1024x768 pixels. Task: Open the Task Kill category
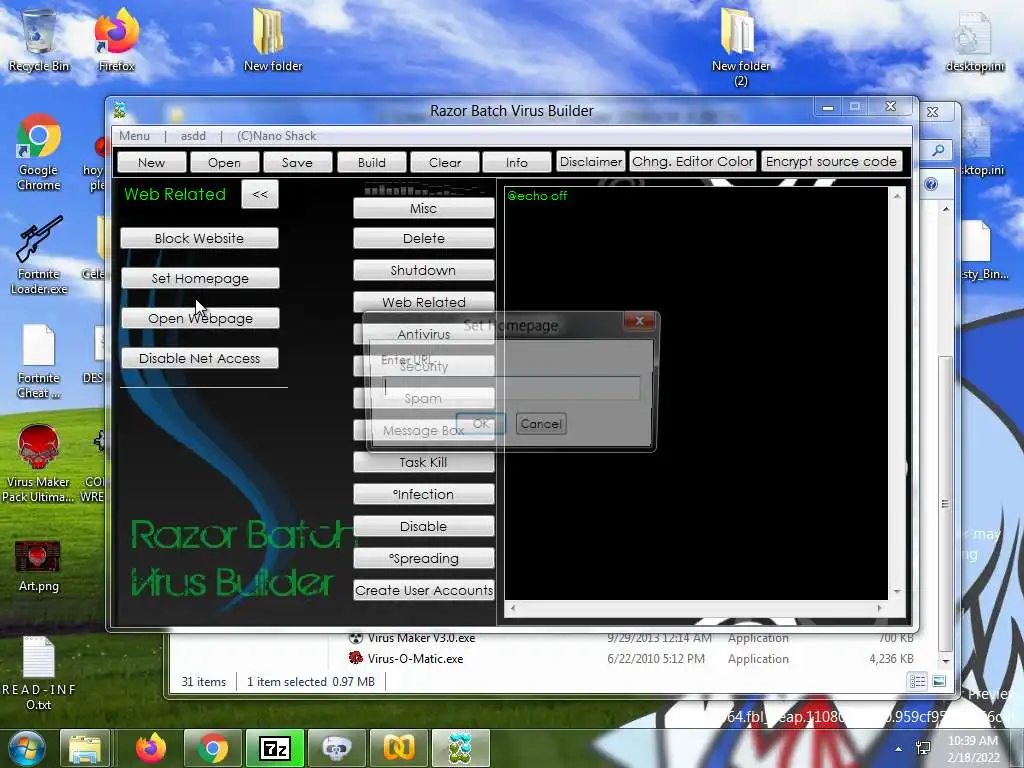(x=423, y=462)
